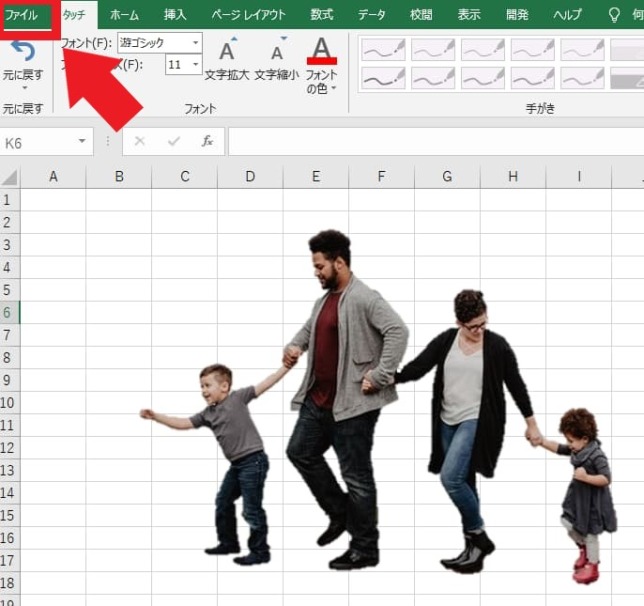Screen dimensions: 644x606
Task: Select row 1 header
Action: (x=10, y=200)
